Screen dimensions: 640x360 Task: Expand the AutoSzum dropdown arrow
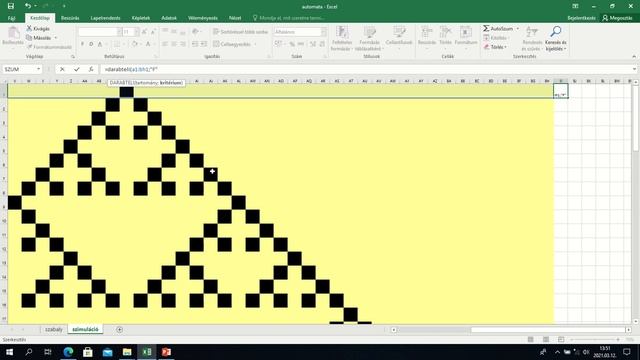point(518,29)
